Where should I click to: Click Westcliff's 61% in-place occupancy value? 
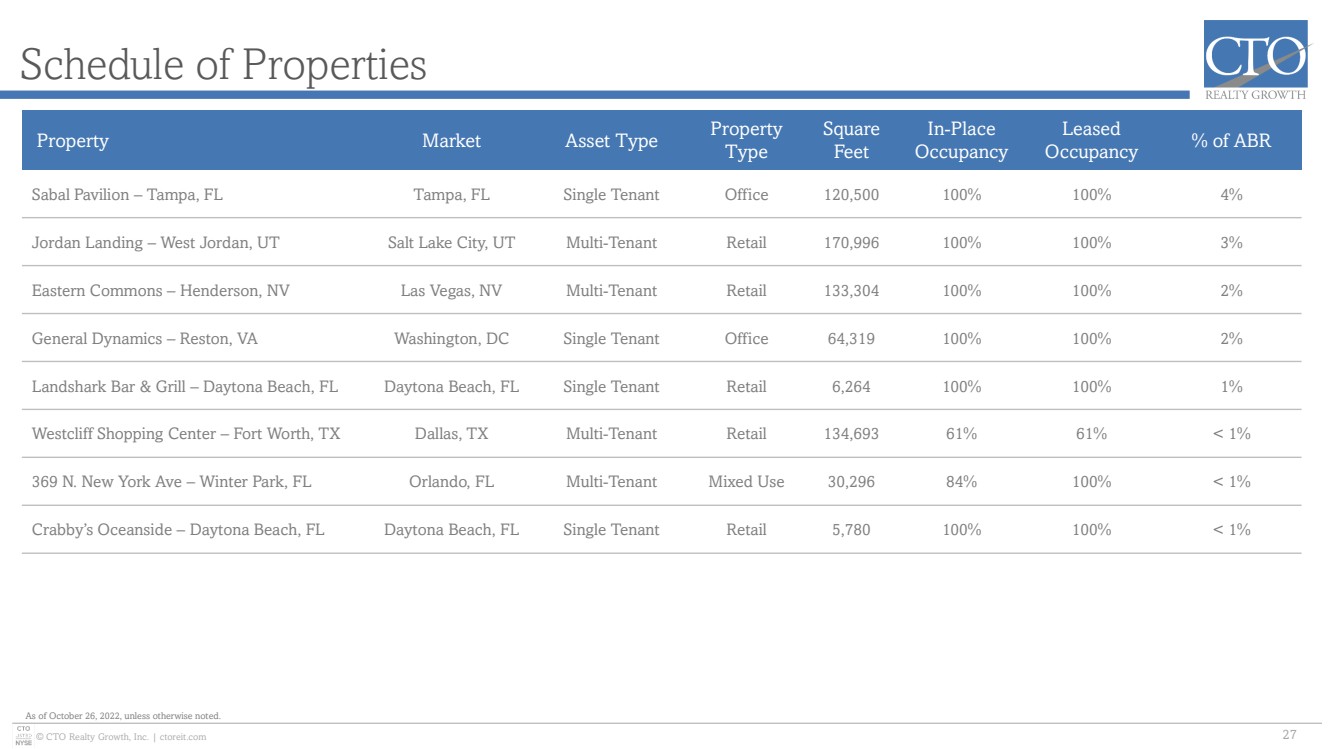click(961, 434)
